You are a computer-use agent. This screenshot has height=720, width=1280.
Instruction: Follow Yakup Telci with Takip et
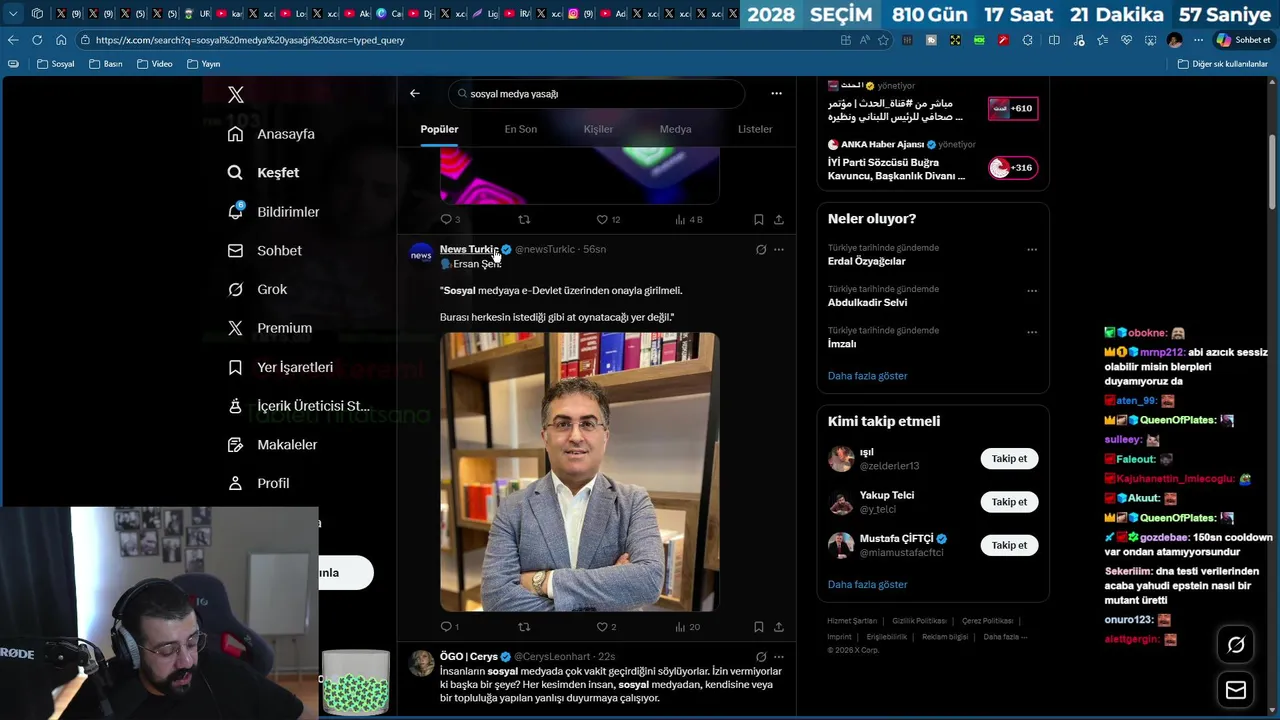coord(1009,502)
